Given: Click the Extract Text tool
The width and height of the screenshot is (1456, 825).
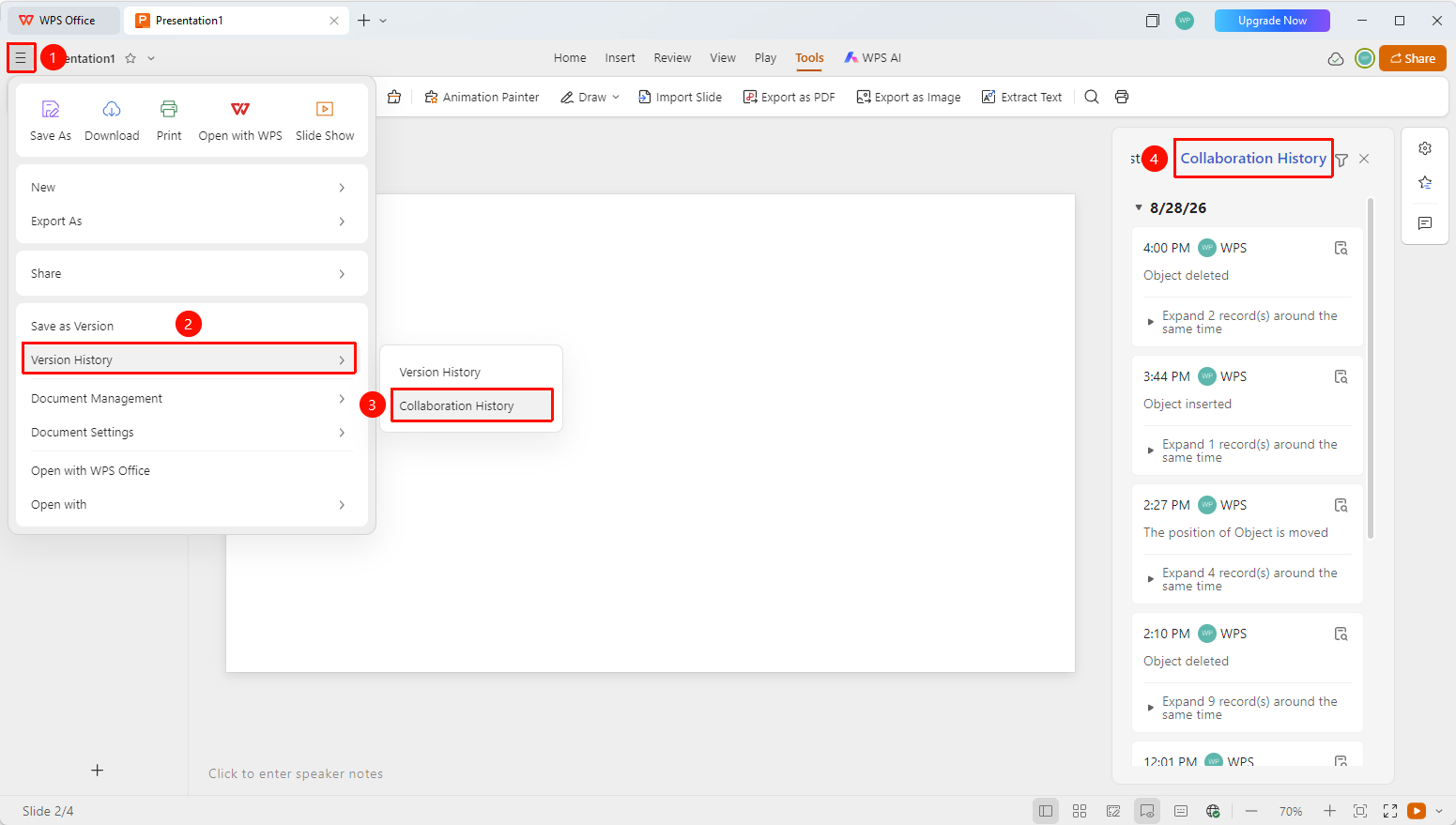Looking at the screenshot, I should [x=1021, y=97].
